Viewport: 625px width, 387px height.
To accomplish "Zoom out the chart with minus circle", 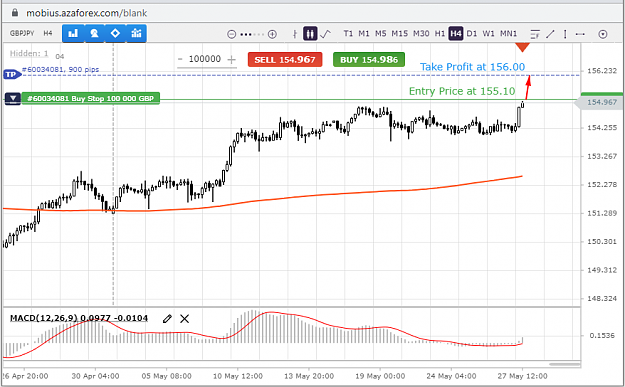I will (232, 34).
